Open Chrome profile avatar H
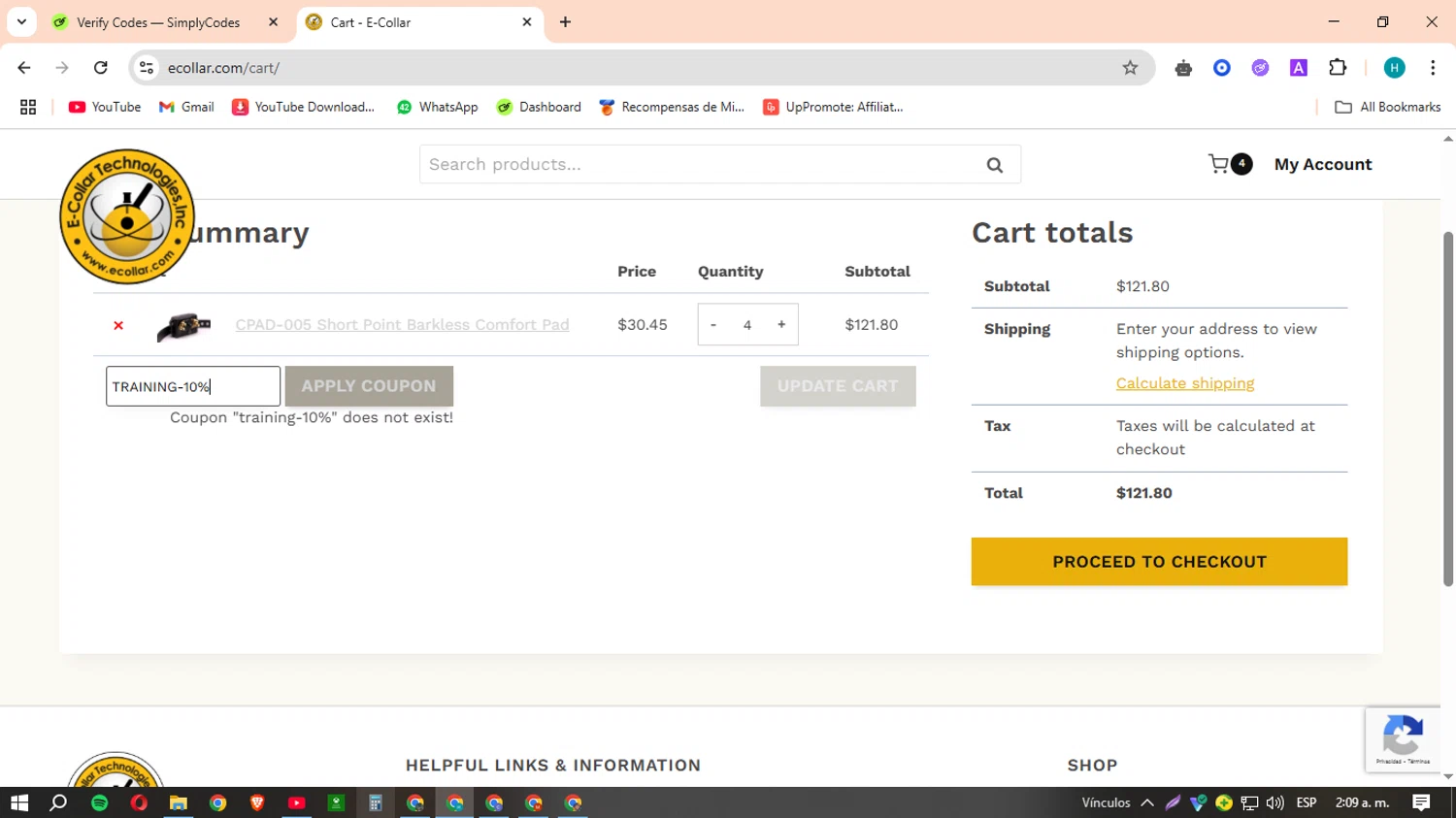This screenshot has width=1456, height=818. pyautogui.click(x=1395, y=68)
